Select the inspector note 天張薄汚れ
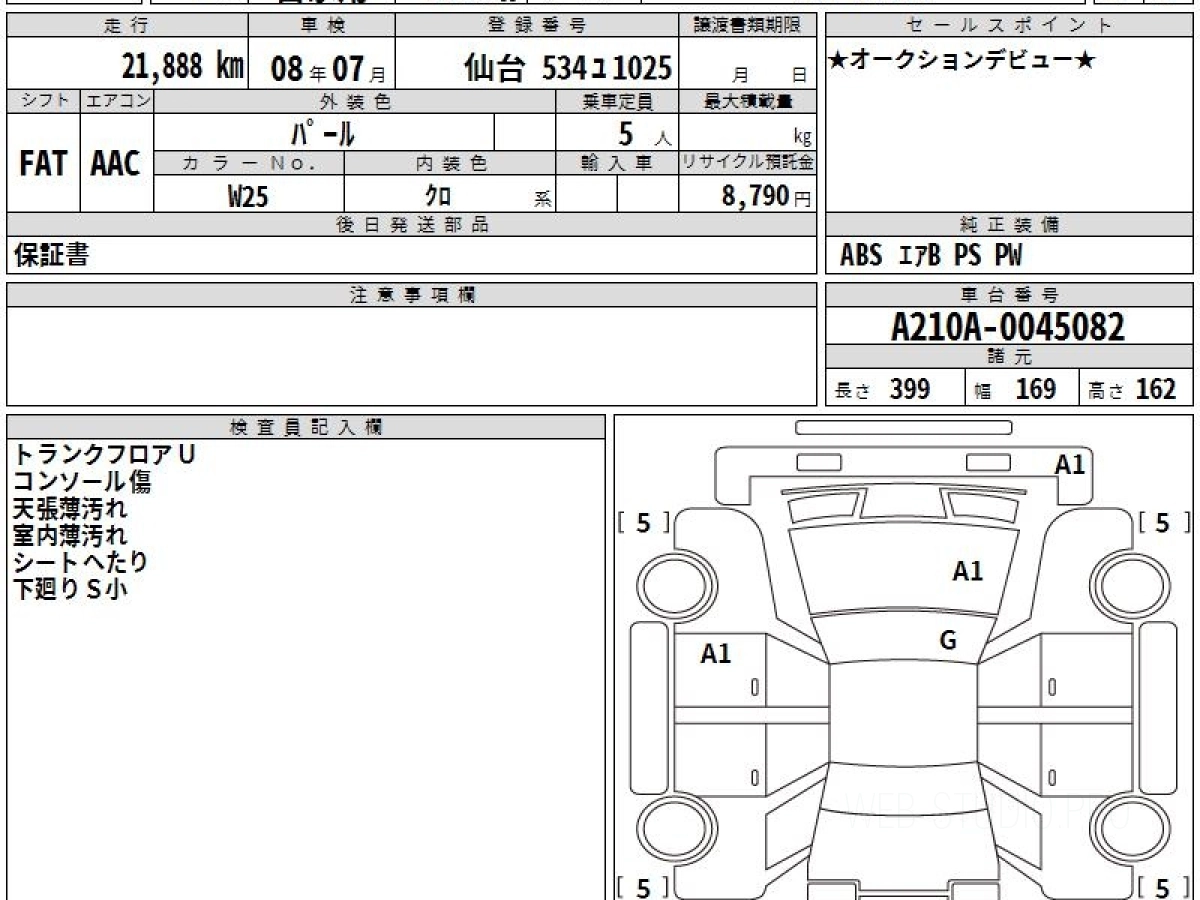Viewport: 1200px width, 900px height. coord(70,509)
